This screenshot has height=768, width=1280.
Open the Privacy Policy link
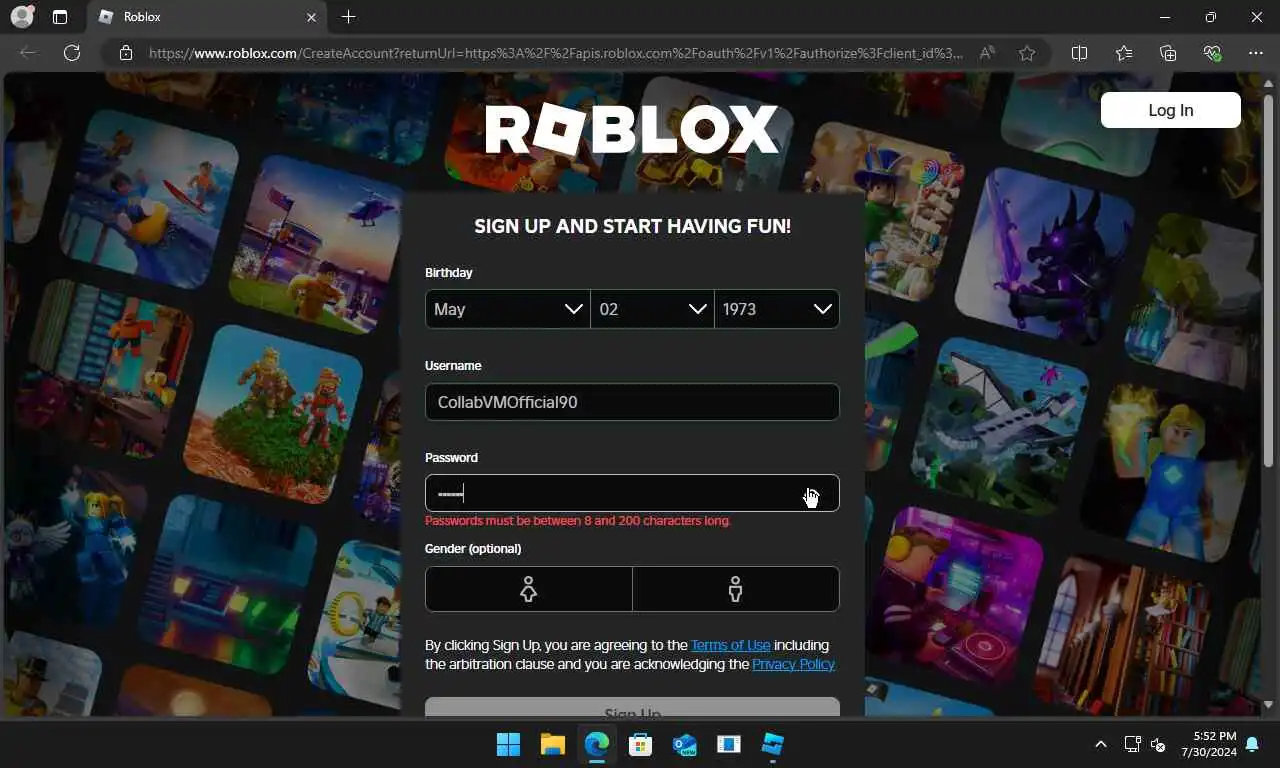point(793,664)
